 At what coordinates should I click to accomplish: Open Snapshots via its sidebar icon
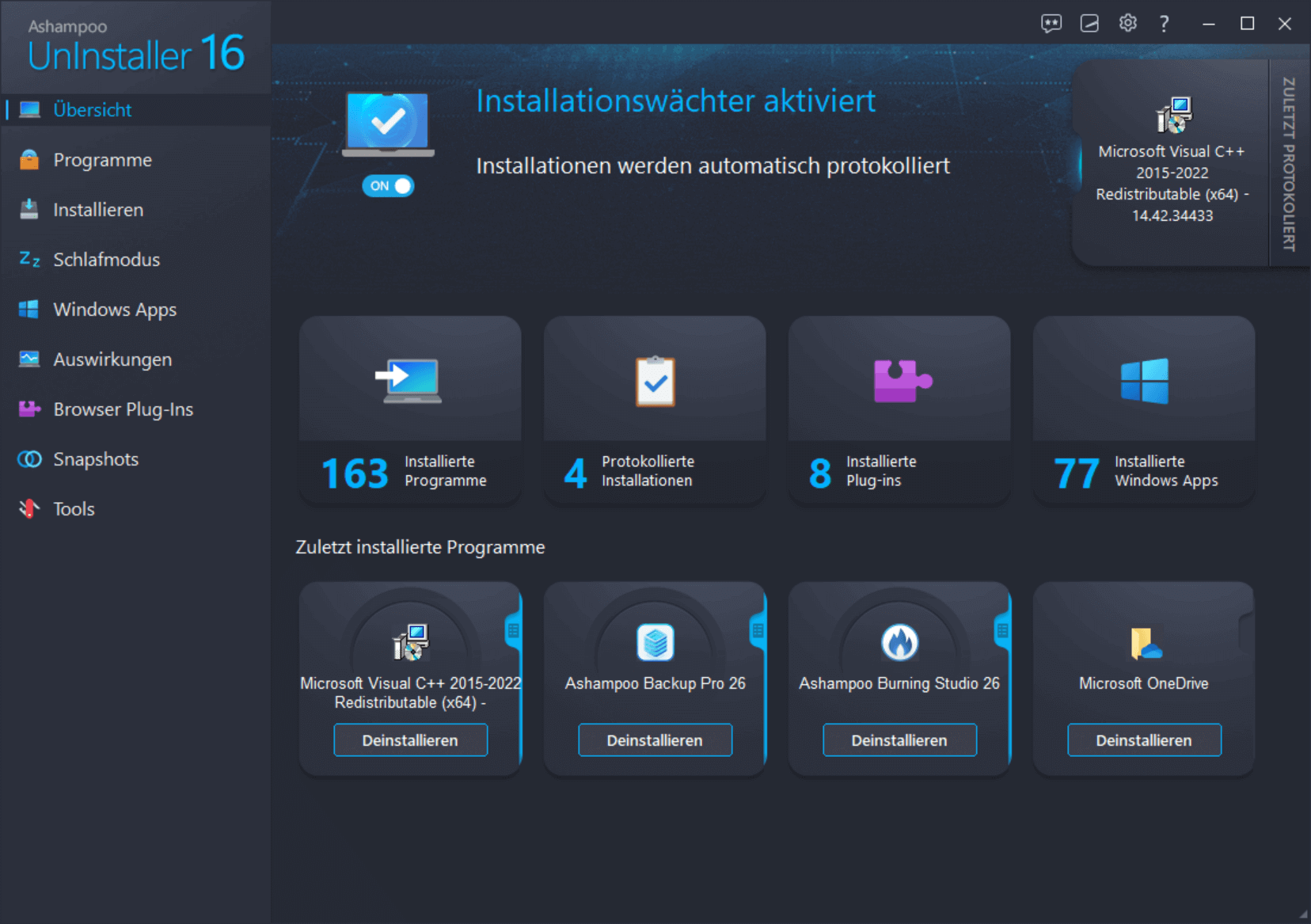point(28,458)
